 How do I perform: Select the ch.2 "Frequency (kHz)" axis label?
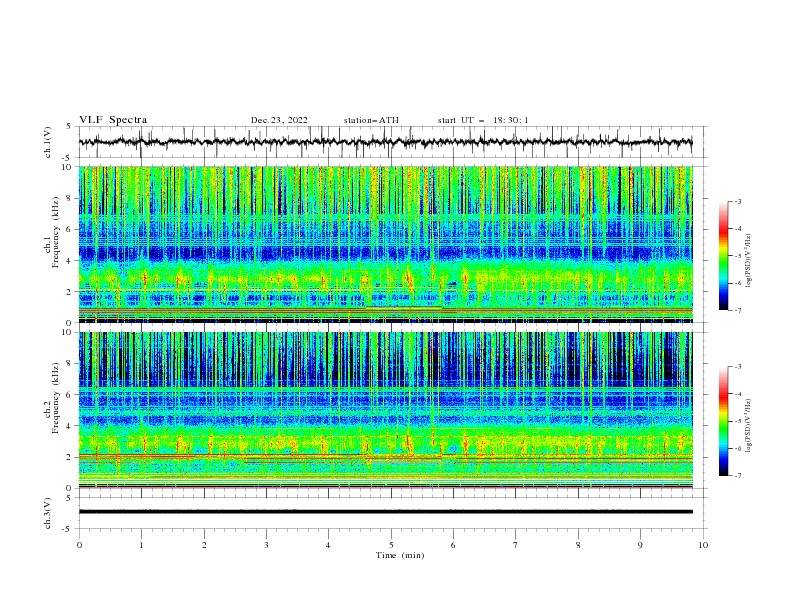pyautogui.click(x=56, y=398)
